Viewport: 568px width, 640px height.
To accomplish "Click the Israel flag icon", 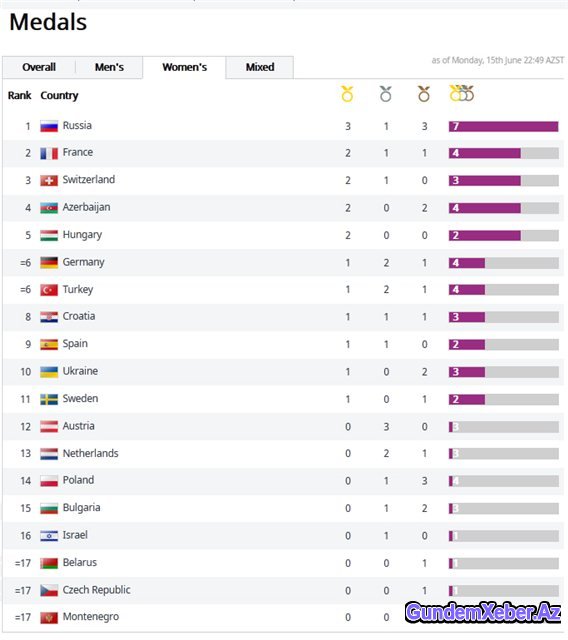I will 49,536.
